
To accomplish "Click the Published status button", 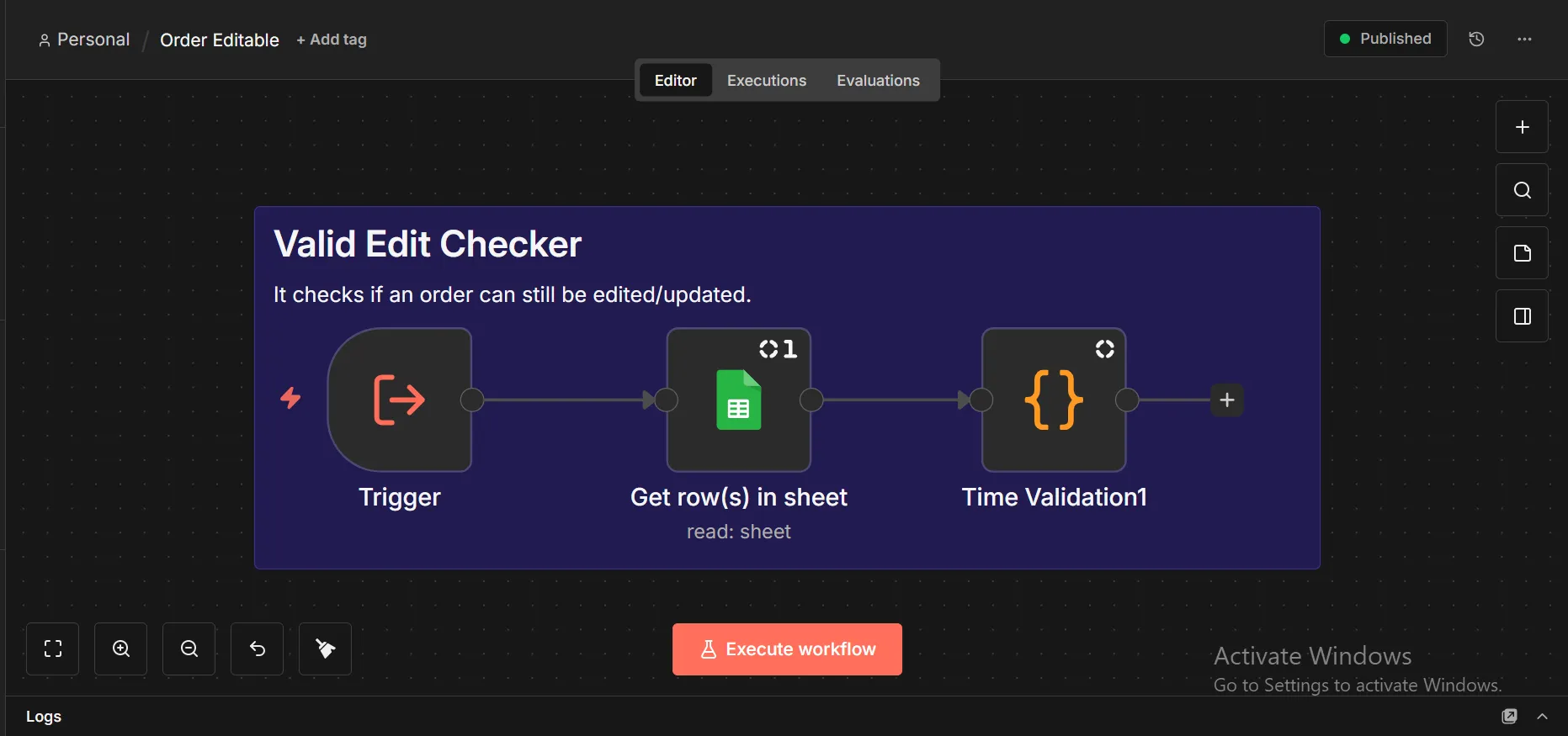I will click(1385, 39).
